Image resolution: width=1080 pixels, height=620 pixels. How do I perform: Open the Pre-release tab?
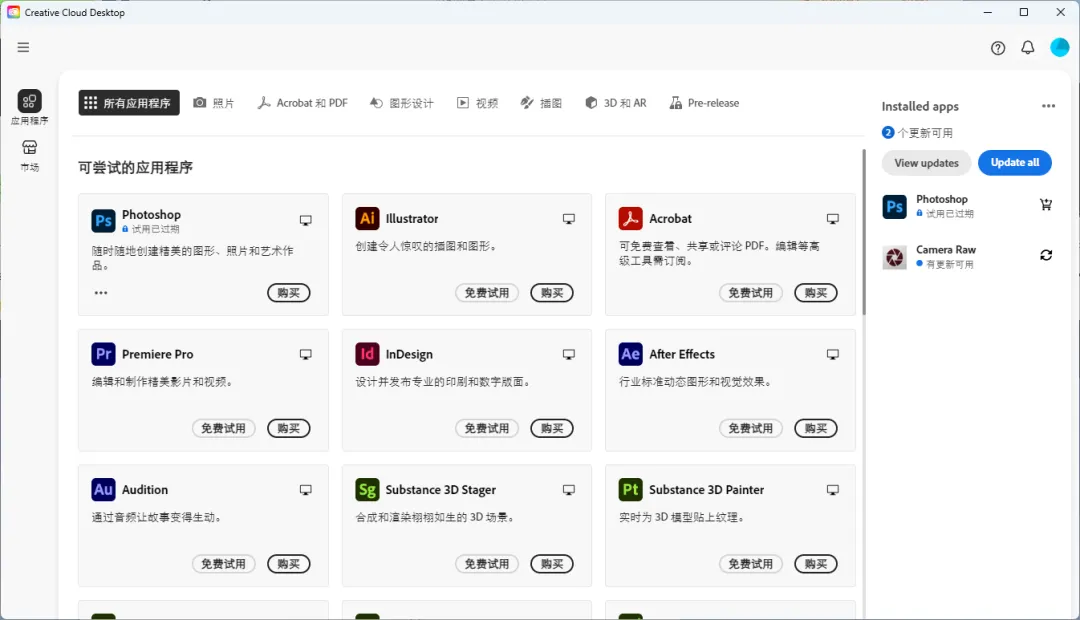click(x=704, y=103)
